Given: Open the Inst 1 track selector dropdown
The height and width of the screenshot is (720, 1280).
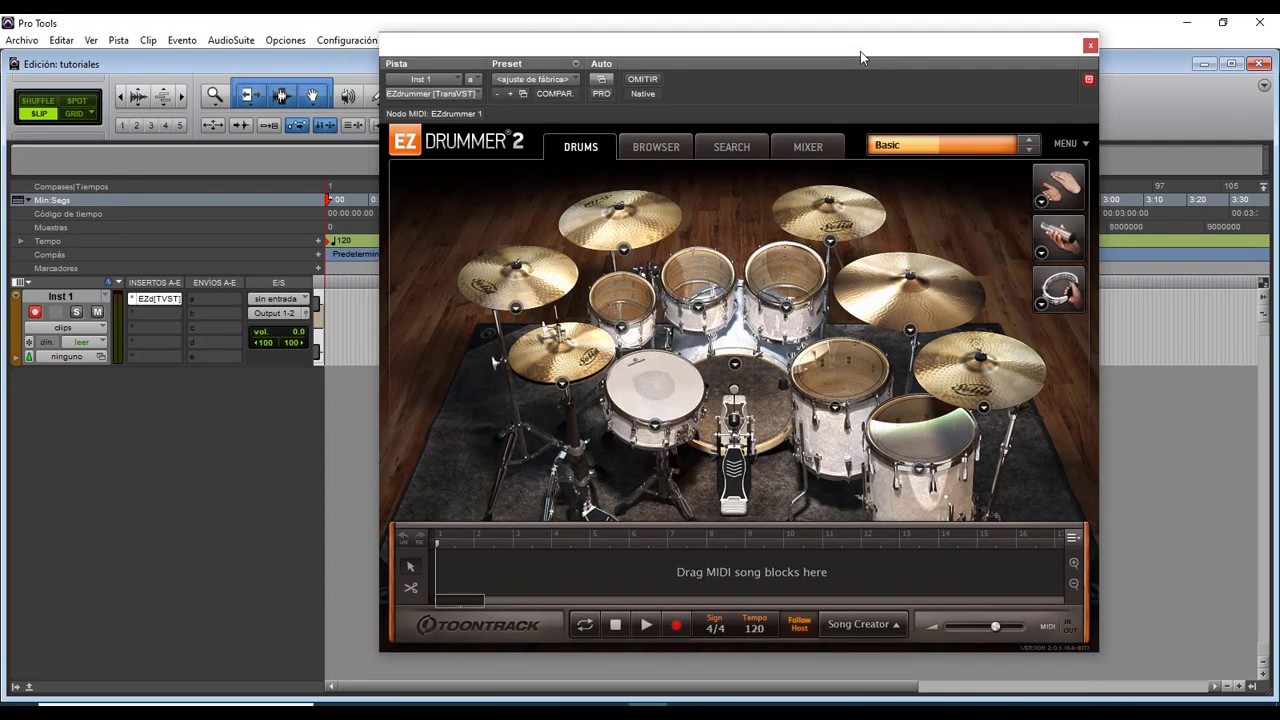Looking at the screenshot, I should 423,79.
